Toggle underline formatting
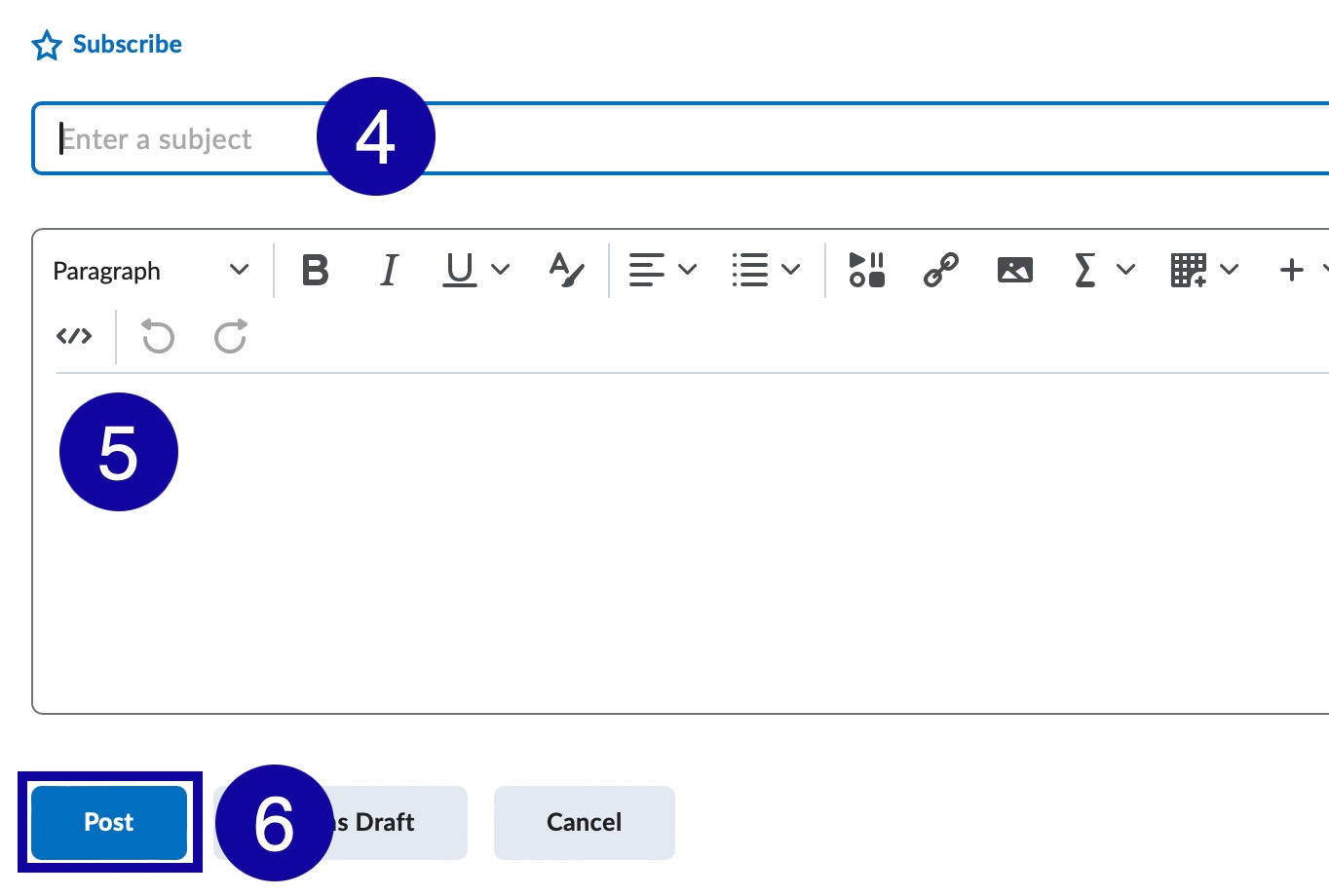This screenshot has height=896, width=1329. pos(460,270)
